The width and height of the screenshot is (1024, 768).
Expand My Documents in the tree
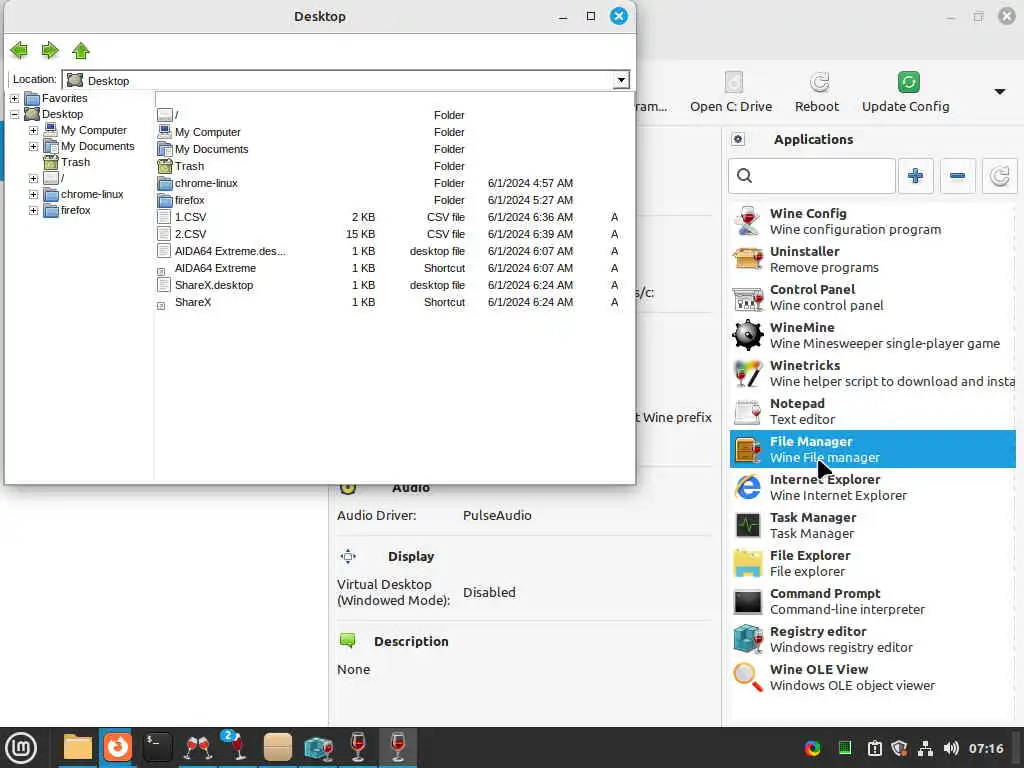pos(33,146)
